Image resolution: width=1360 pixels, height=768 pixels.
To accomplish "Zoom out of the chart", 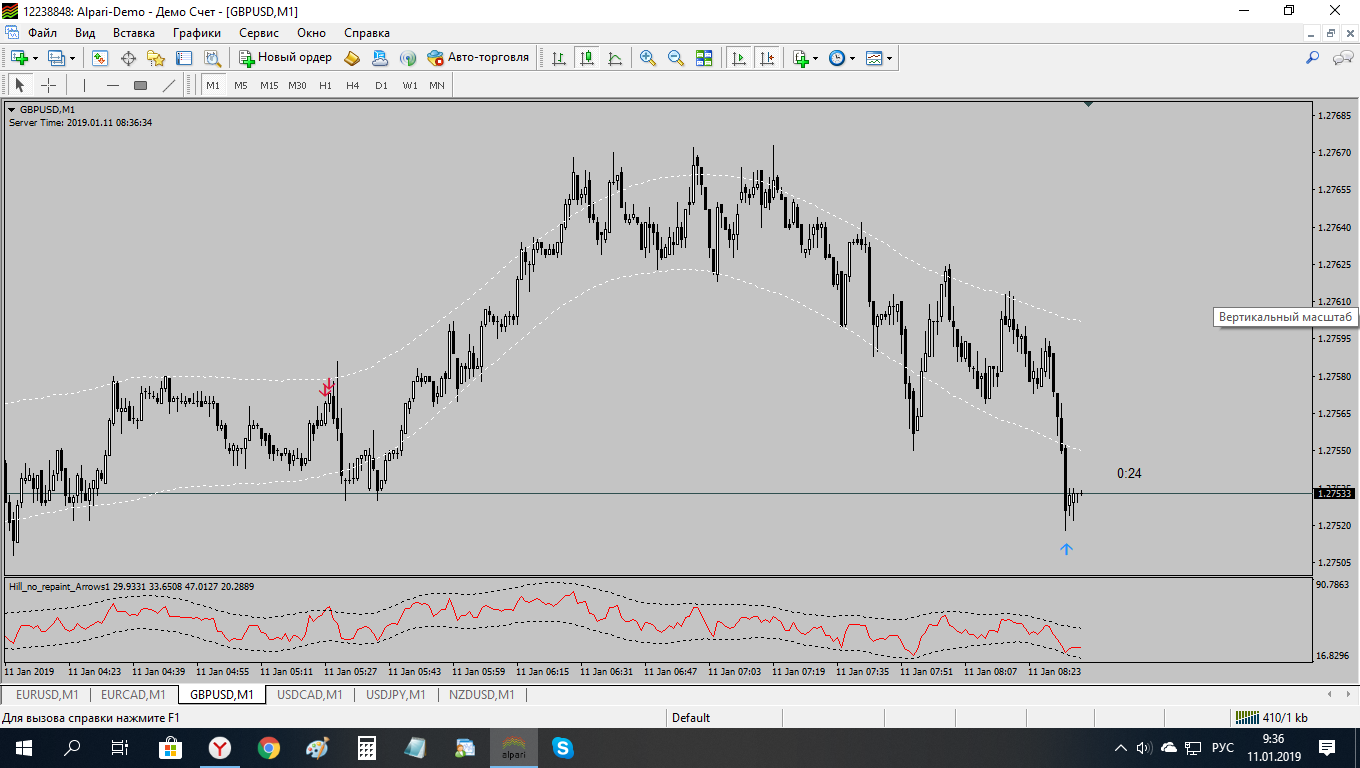I will tap(676, 58).
